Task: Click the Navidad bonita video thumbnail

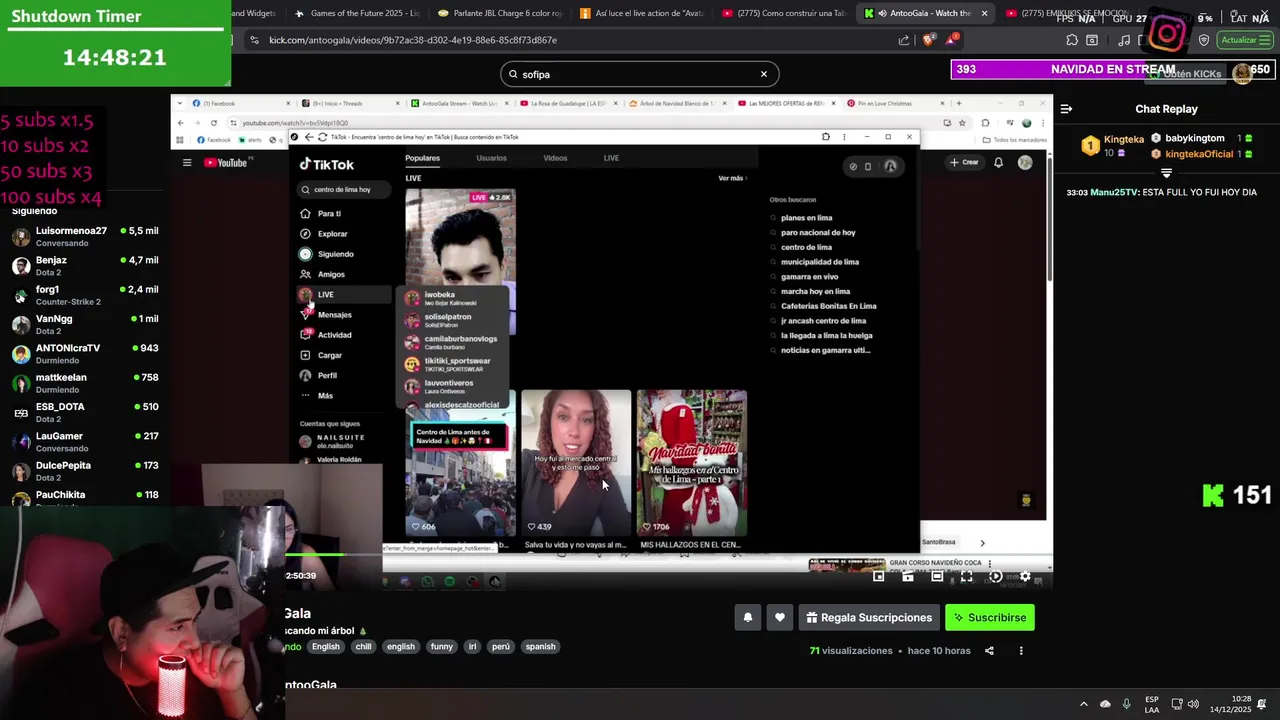Action: click(x=692, y=462)
